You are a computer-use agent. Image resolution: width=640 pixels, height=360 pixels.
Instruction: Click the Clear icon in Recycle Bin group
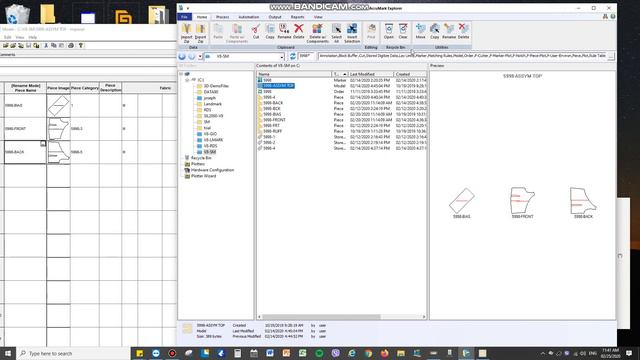point(403,31)
